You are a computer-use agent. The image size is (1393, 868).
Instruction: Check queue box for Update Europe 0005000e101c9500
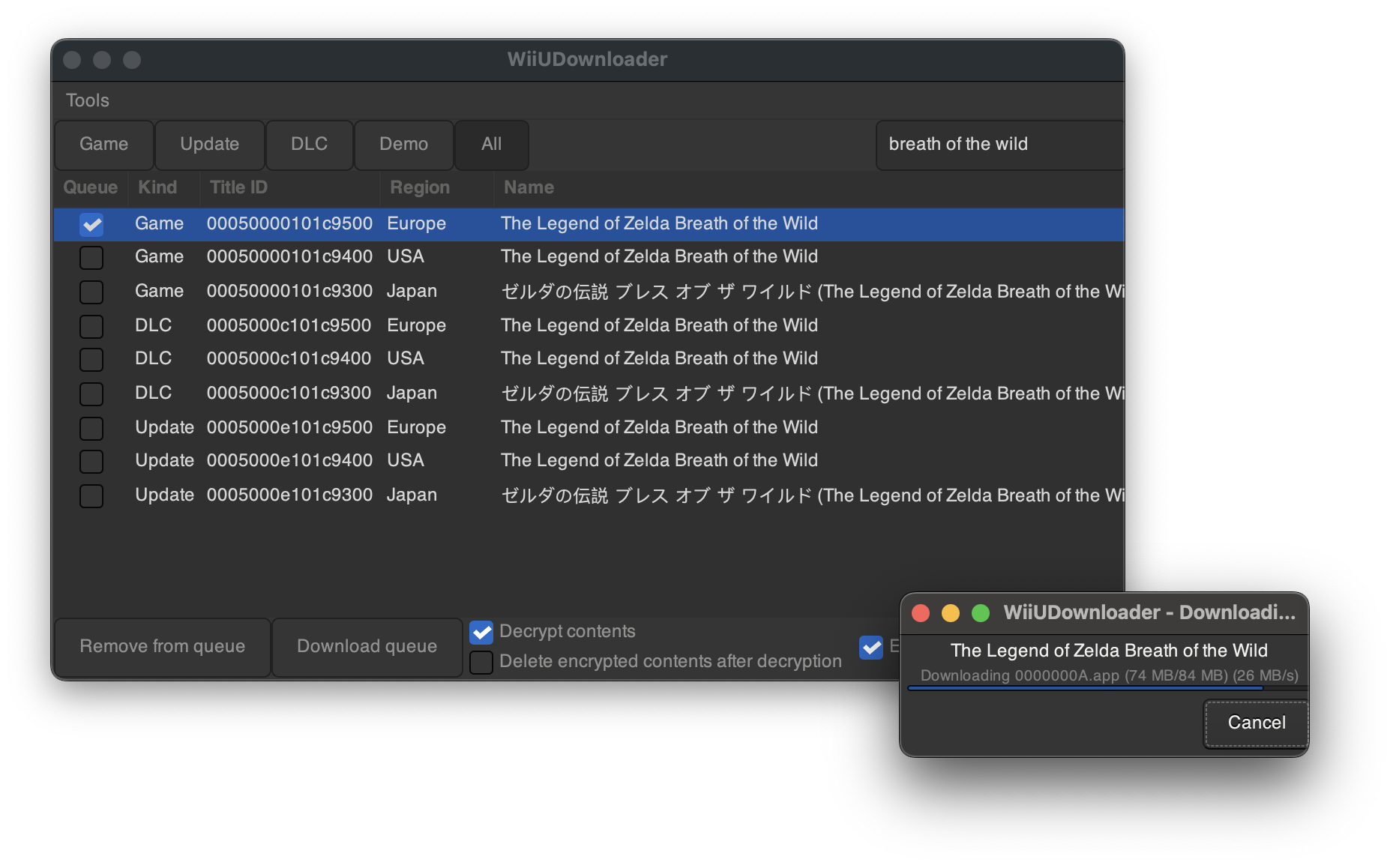coord(91,428)
